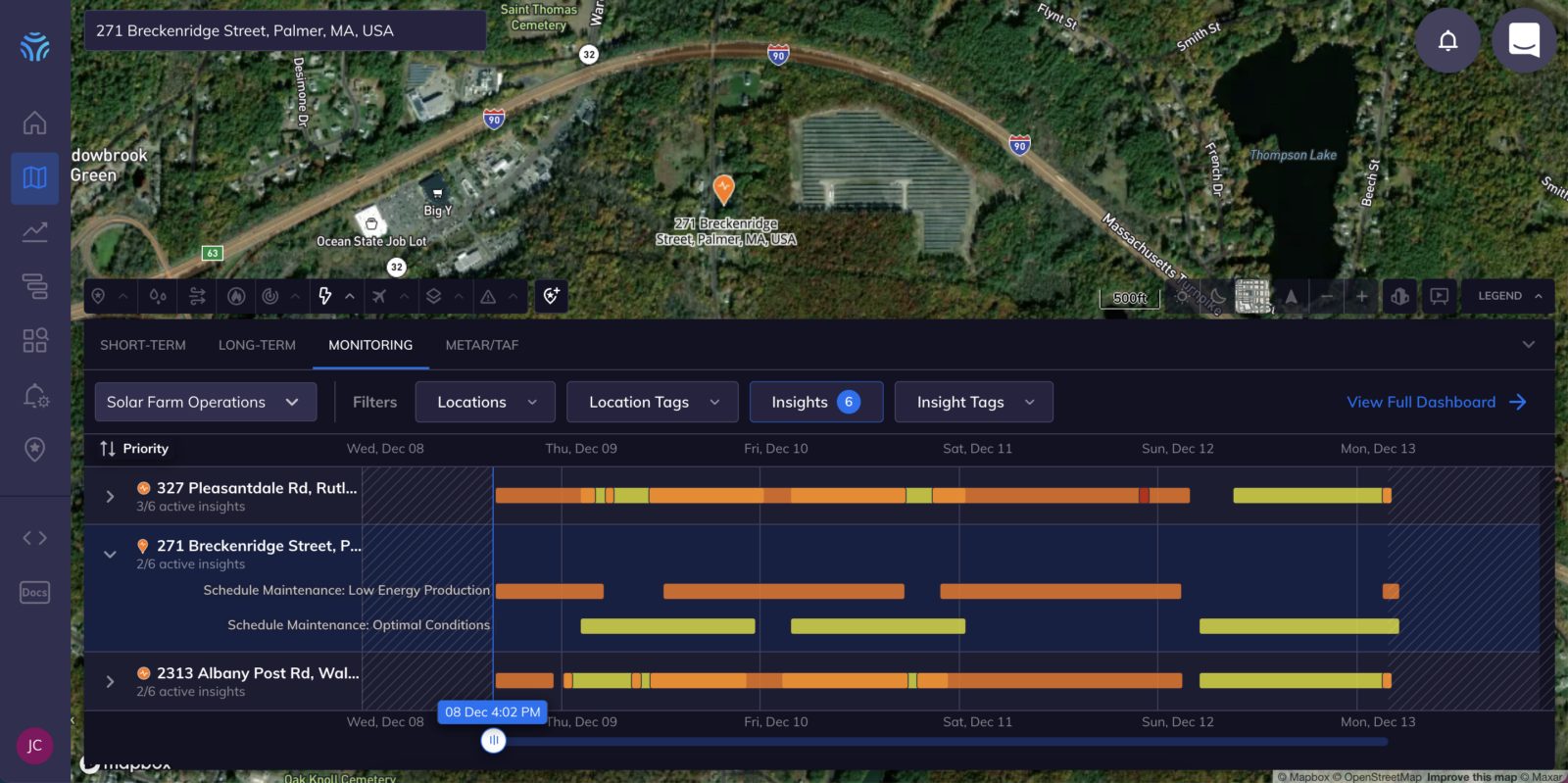This screenshot has height=783, width=1568.
Task: Open the Solar Farm Operations dropdown
Action: (206, 402)
